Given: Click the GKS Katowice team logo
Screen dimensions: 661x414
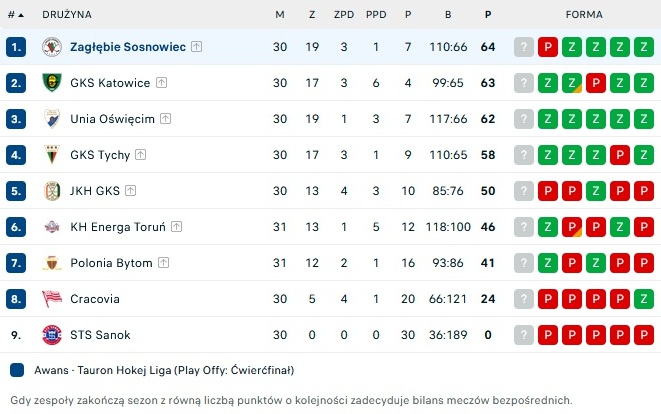Looking at the screenshot, I should 52,83.
